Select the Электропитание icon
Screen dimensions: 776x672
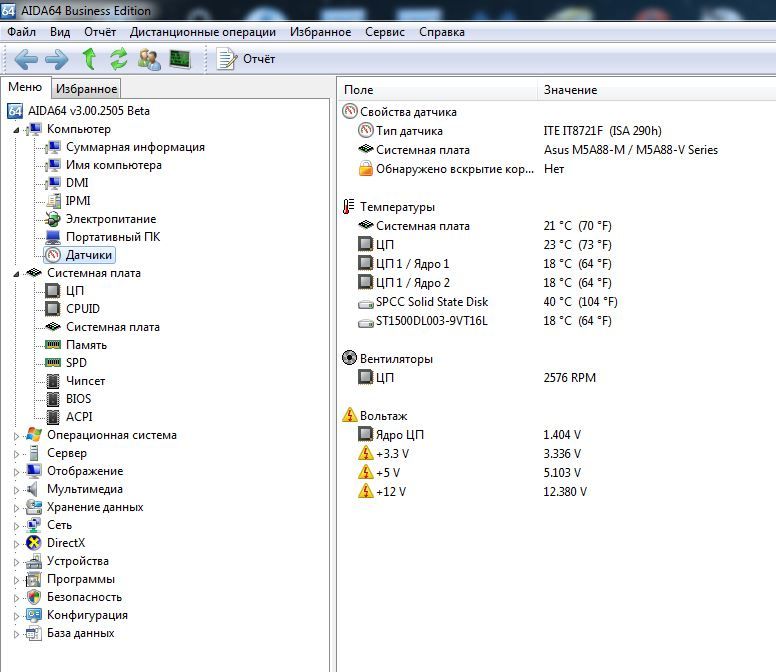coord(52,219)
